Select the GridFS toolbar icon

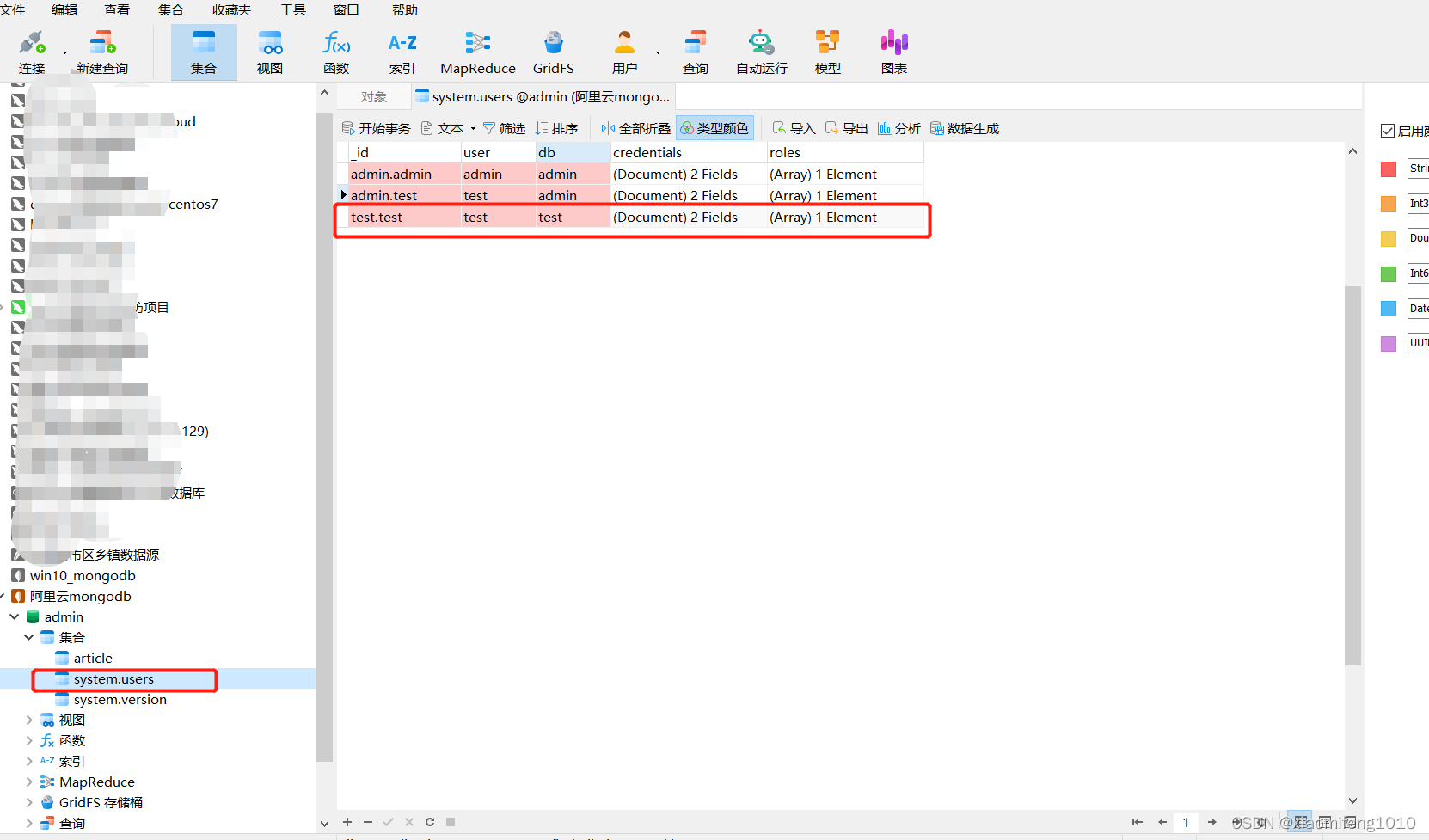(x=553, y=50)
